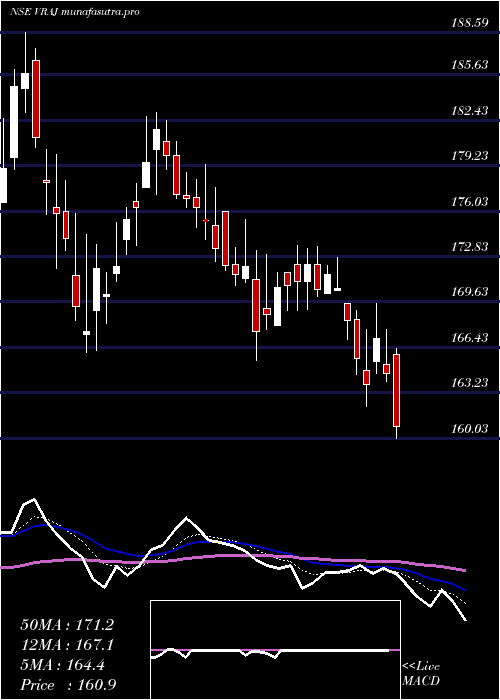500x700 pixels.
Task: Click the 163.23 price axis label
Action: (469, 383)
